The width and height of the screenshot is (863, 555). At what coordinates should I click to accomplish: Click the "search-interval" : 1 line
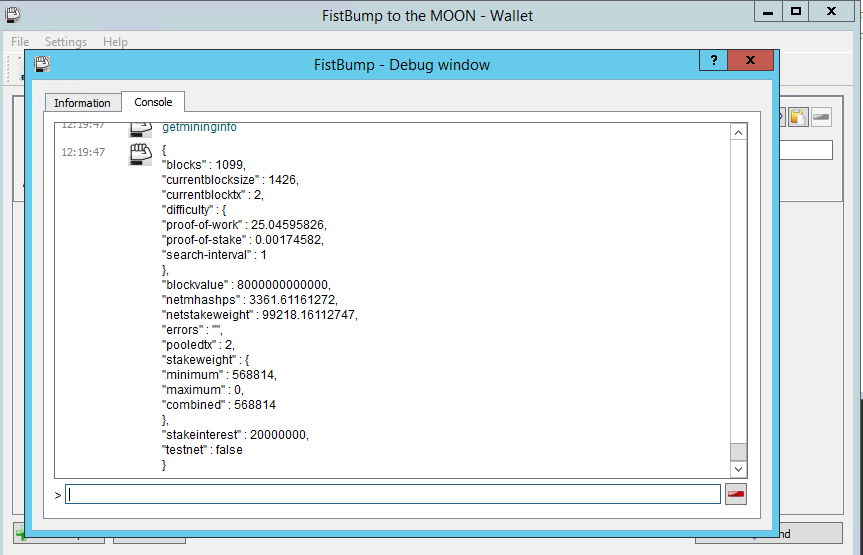[x=214, y=255]
